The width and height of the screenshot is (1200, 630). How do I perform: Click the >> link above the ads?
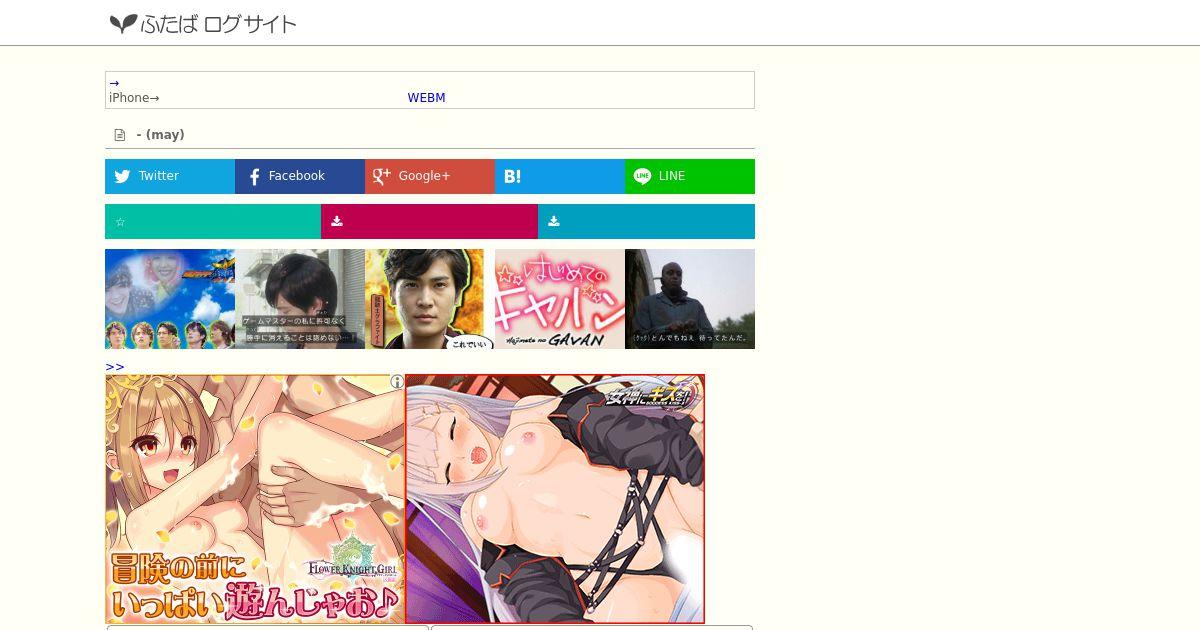(115, 367)
